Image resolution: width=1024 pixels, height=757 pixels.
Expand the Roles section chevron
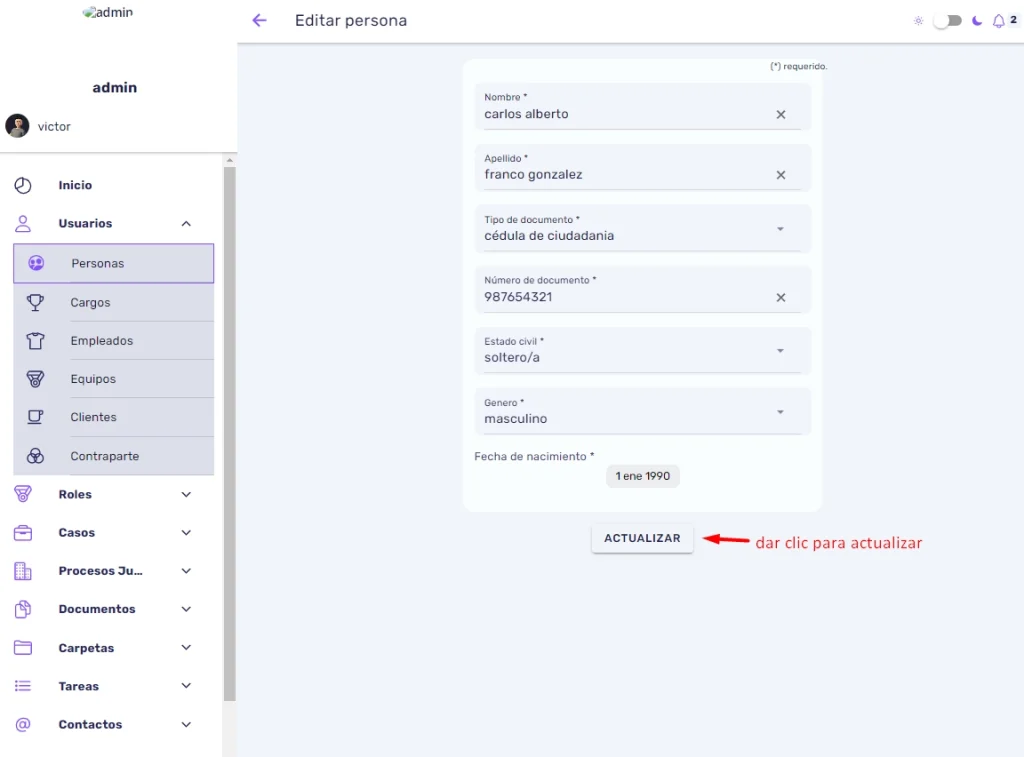click(186, 494)
